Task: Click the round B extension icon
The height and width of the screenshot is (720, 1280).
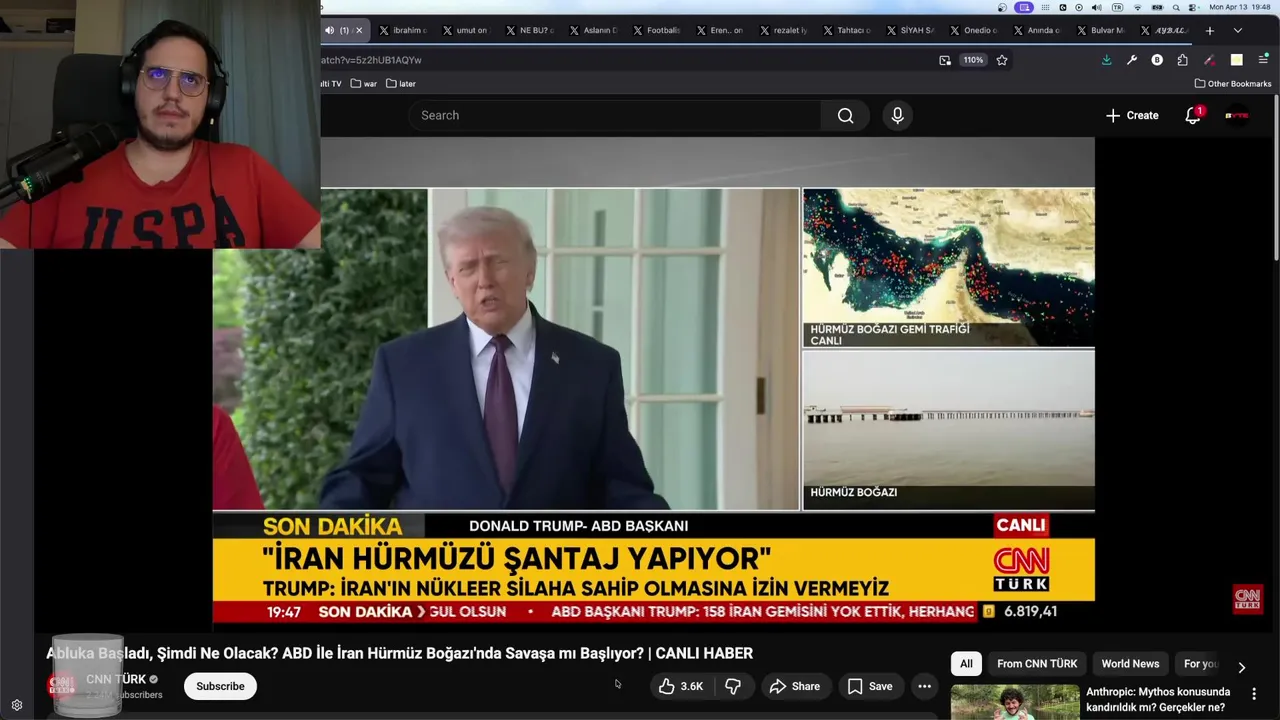Action: [1157, 60]
